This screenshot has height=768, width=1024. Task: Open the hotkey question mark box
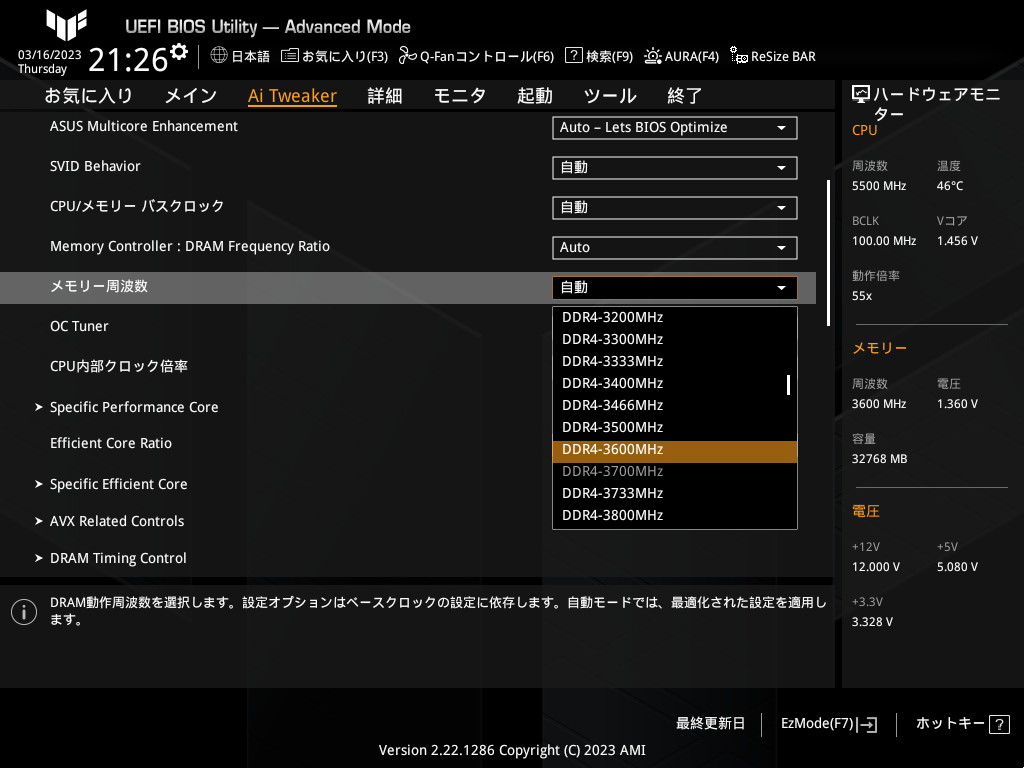(999, 724)
